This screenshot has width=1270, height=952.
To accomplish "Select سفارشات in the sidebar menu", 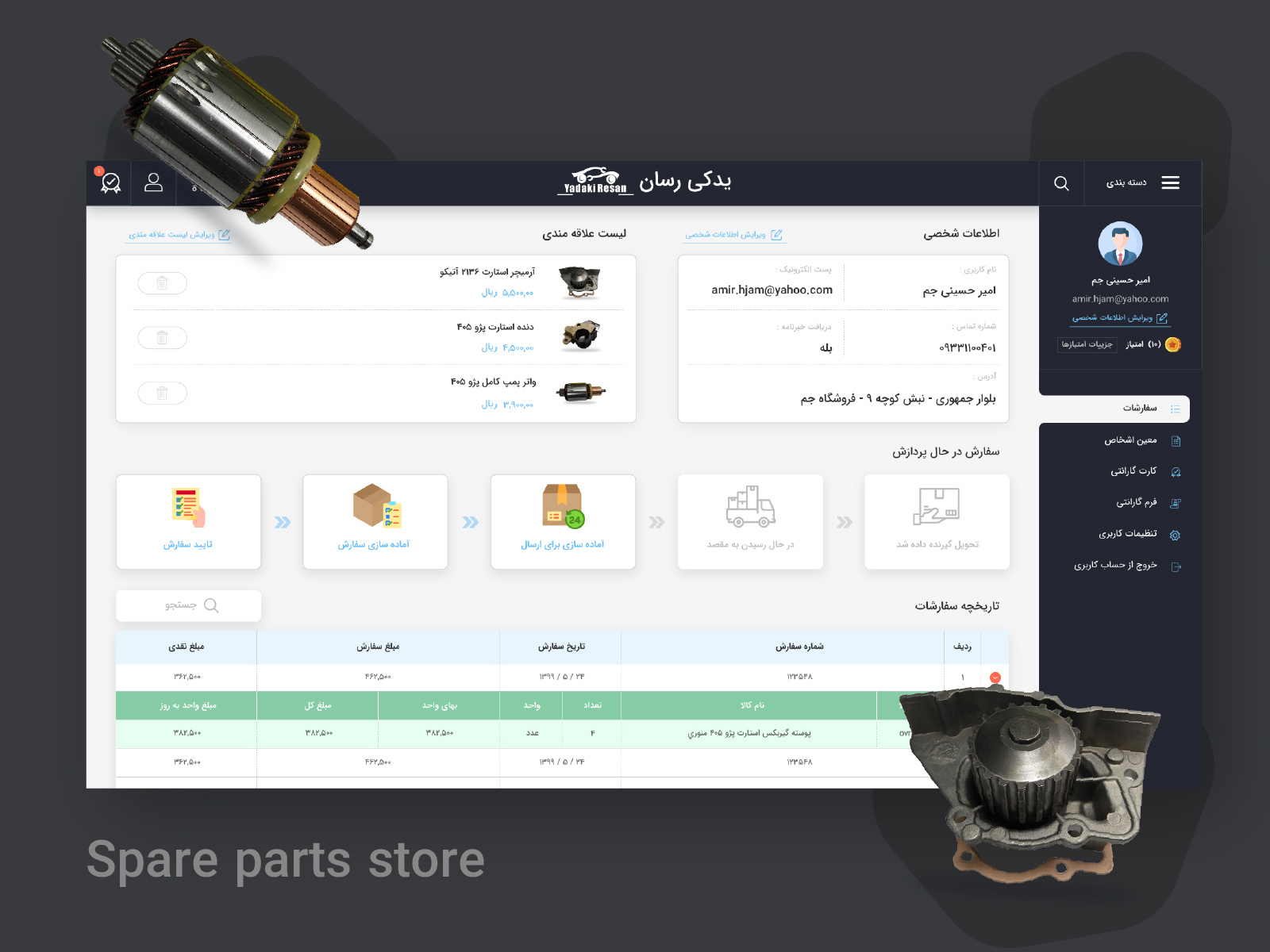I will tap(1140, 409).
